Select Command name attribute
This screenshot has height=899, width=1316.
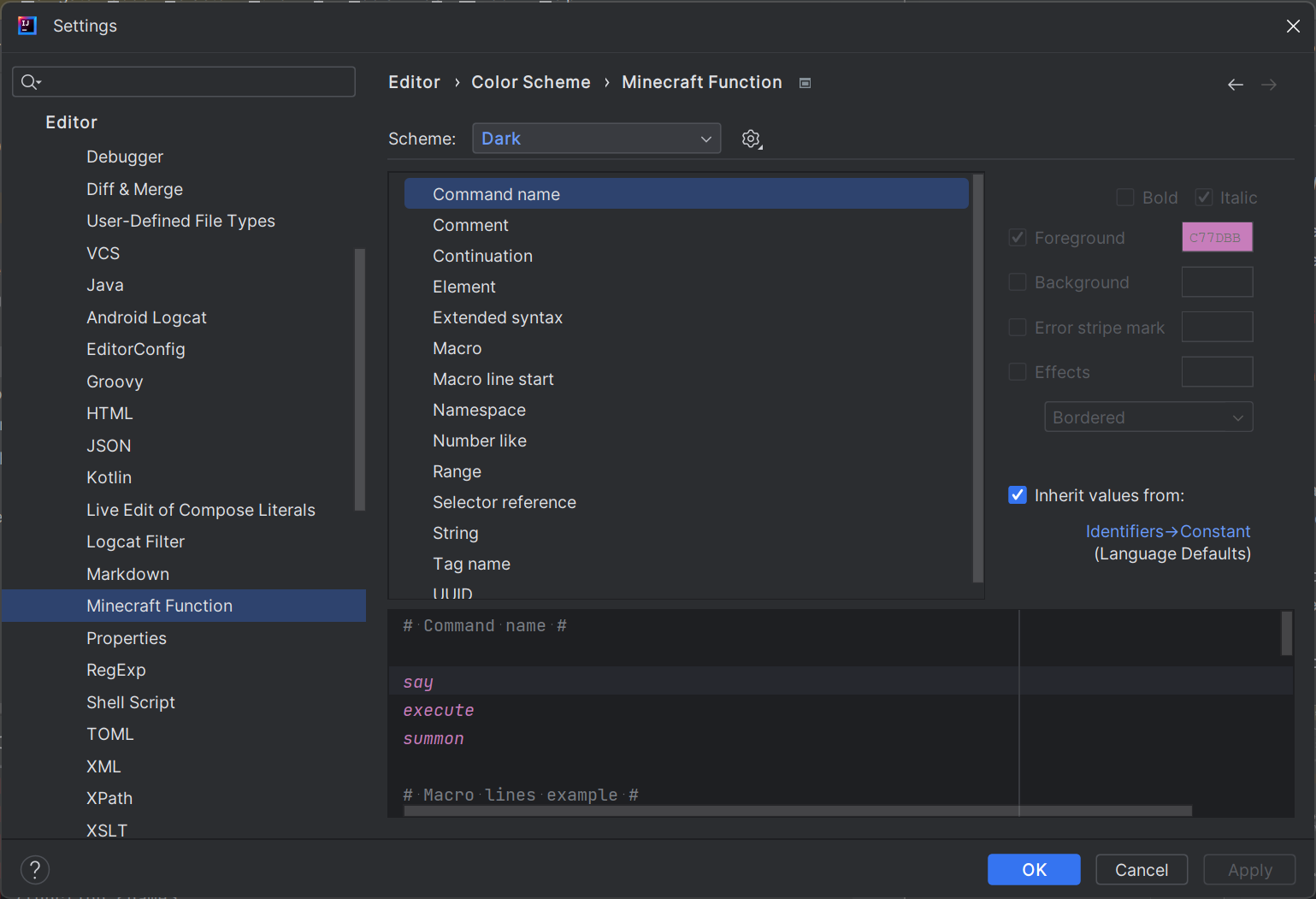(686, 194)
